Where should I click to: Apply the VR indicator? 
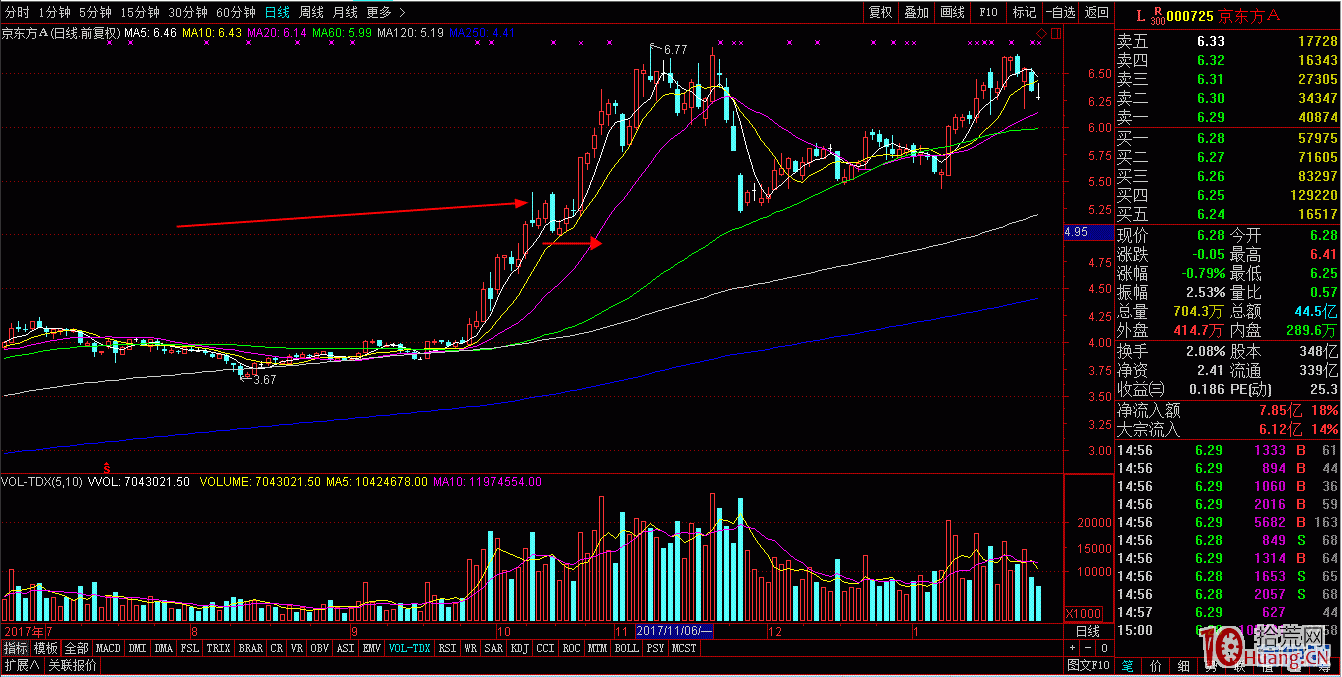[x=297, y=648]
